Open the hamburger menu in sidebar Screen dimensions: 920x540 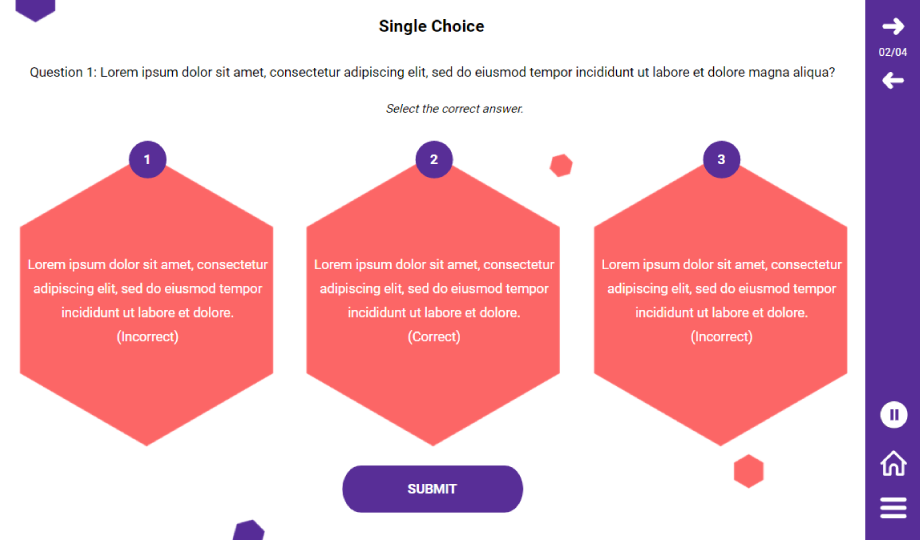tap(893, 508)
